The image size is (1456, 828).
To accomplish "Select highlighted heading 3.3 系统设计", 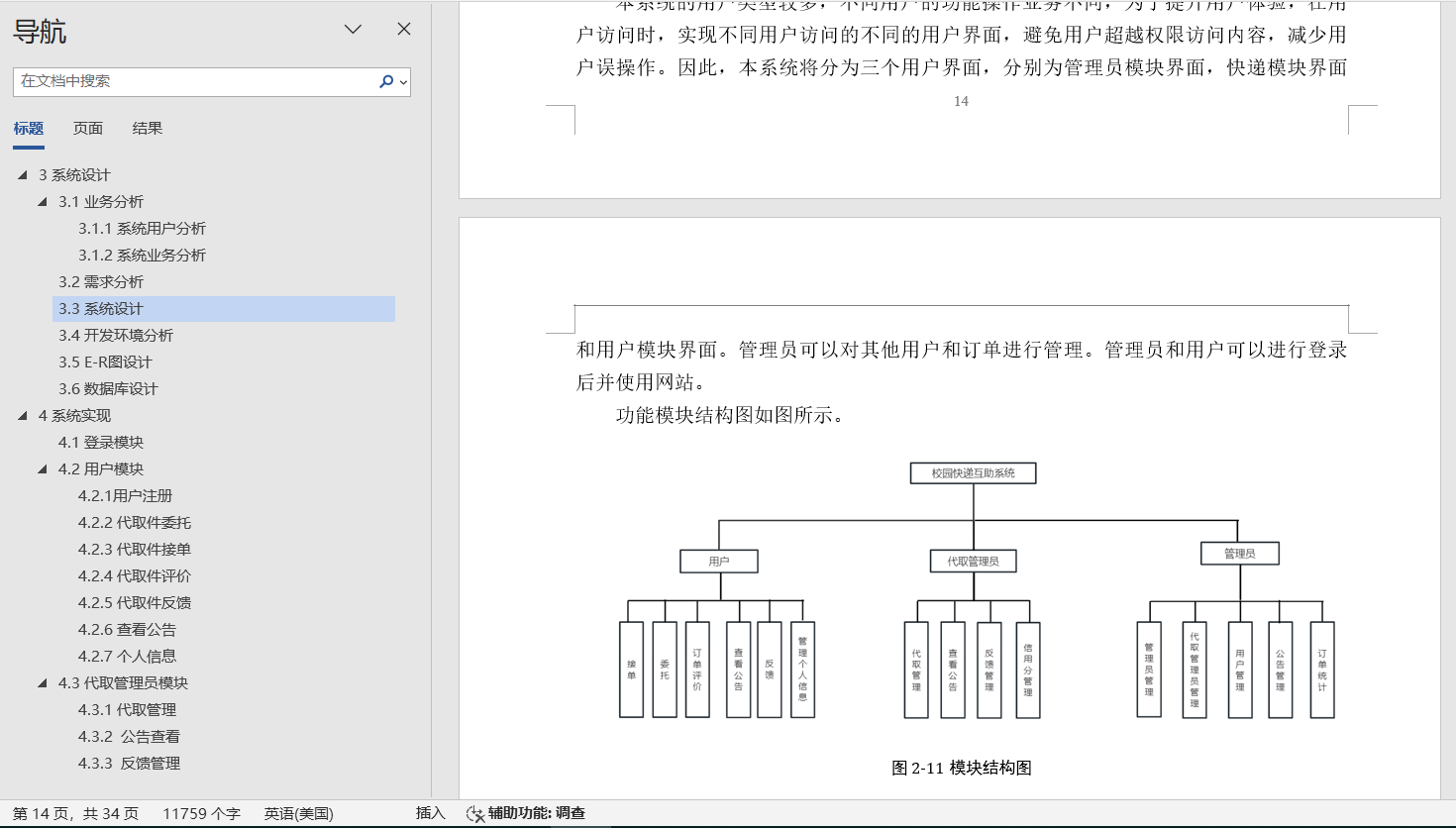I will [224, 309].
